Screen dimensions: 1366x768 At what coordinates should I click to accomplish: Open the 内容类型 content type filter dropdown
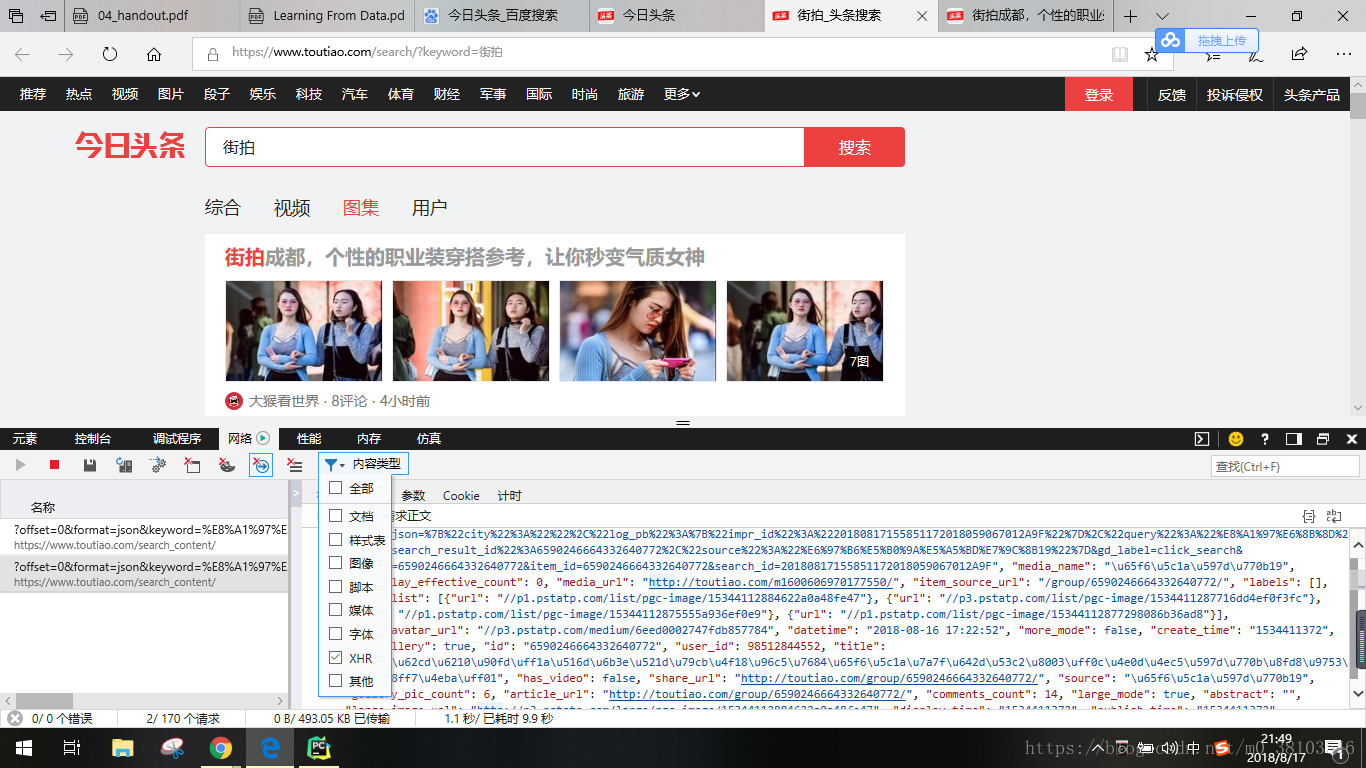point(364,465)
